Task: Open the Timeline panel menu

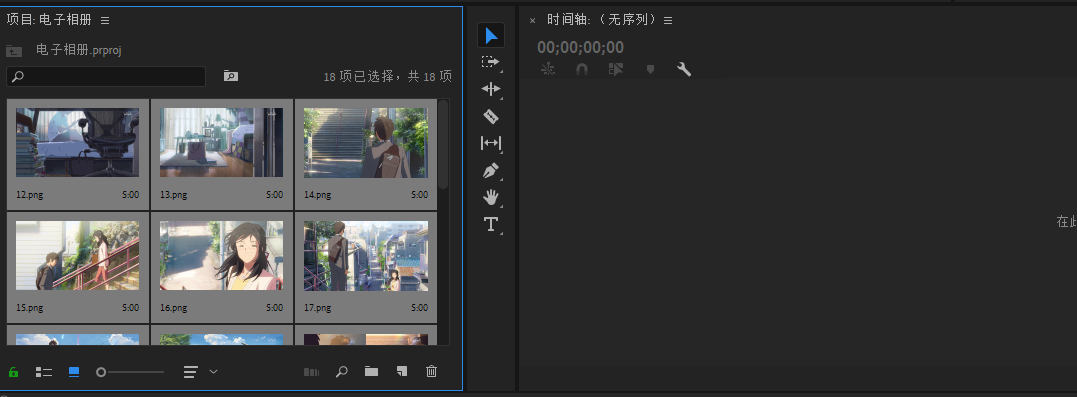Action: 668,21
